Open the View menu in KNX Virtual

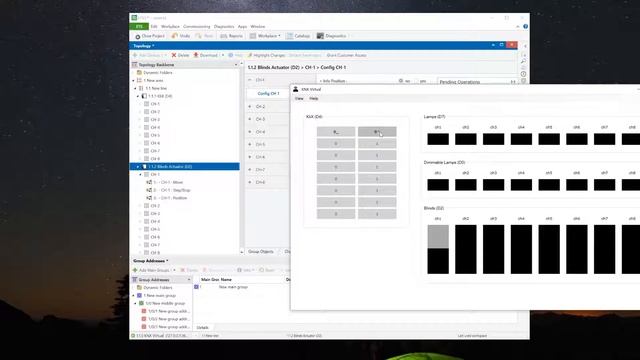point(299,99)
